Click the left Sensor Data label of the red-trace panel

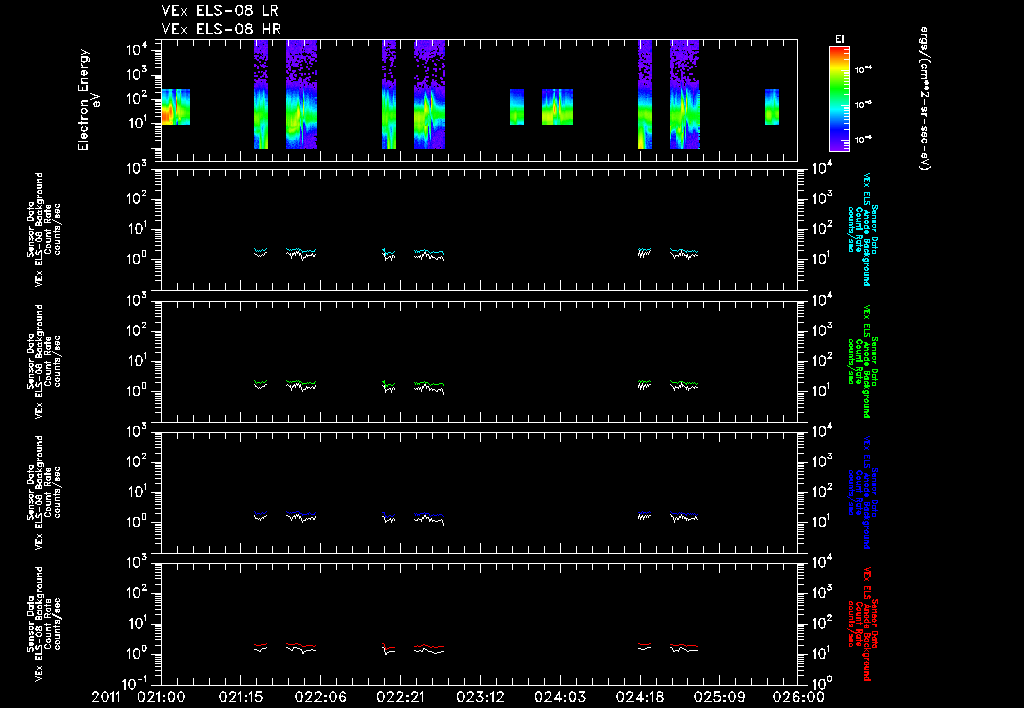(43, 624)
